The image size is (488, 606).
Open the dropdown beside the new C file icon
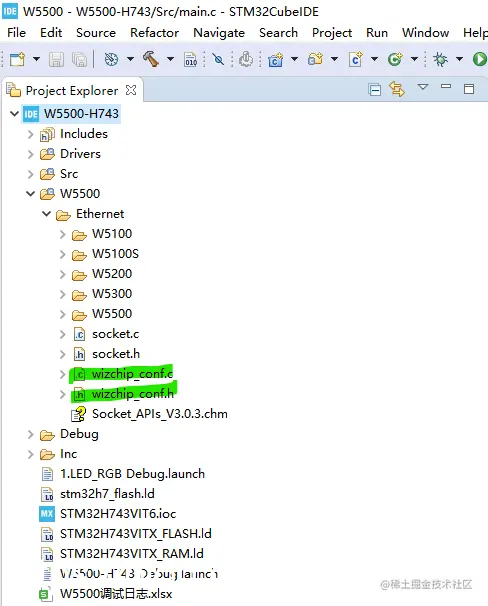pyautogui.click(x=374, y=59)
